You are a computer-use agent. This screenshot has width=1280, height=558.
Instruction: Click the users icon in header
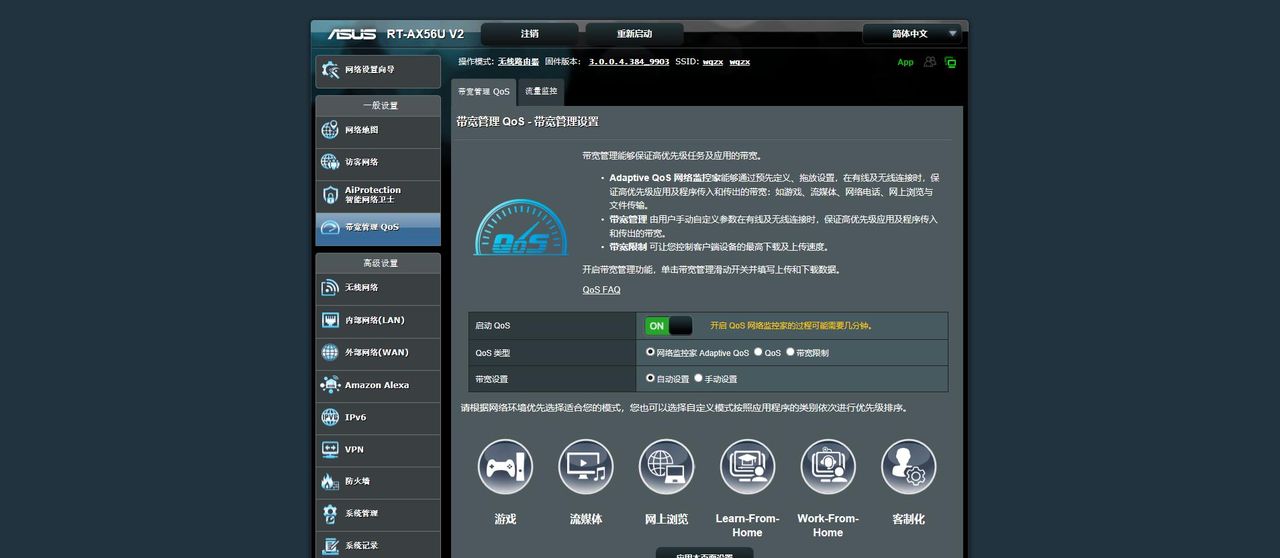coord(930,62)
